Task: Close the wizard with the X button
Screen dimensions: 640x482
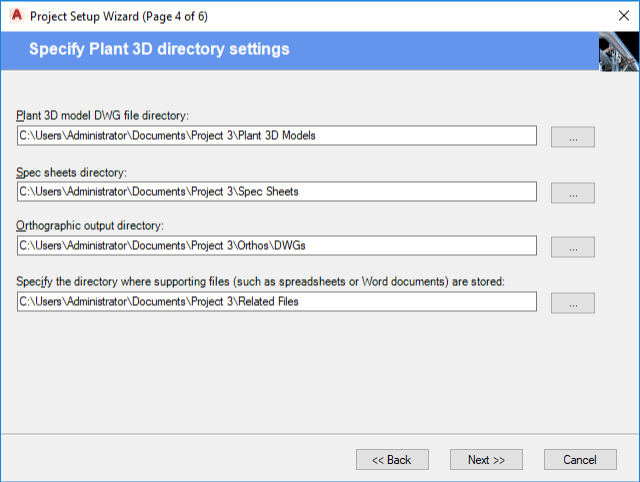Action: point(624,16)
